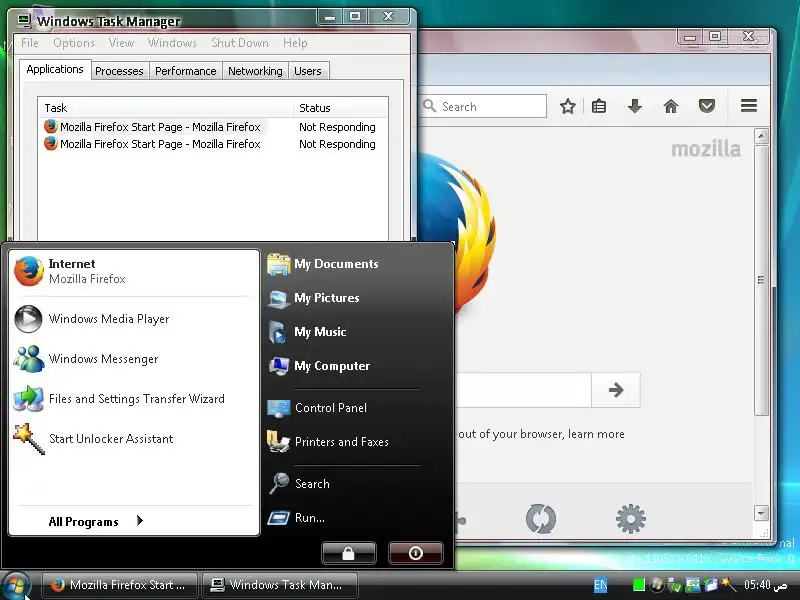Launch Start Unlocker Assistant
The width and height of the screenshot is (800, 600).
coord(134,438)
